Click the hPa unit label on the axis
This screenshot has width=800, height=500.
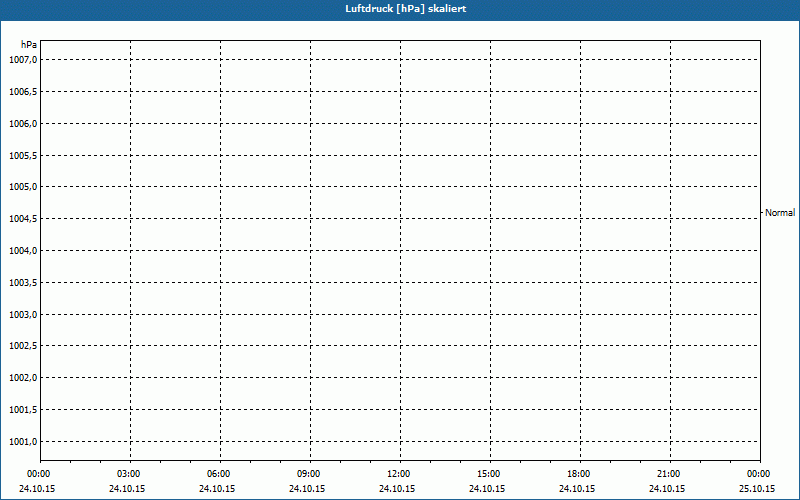tap(29, 45)
